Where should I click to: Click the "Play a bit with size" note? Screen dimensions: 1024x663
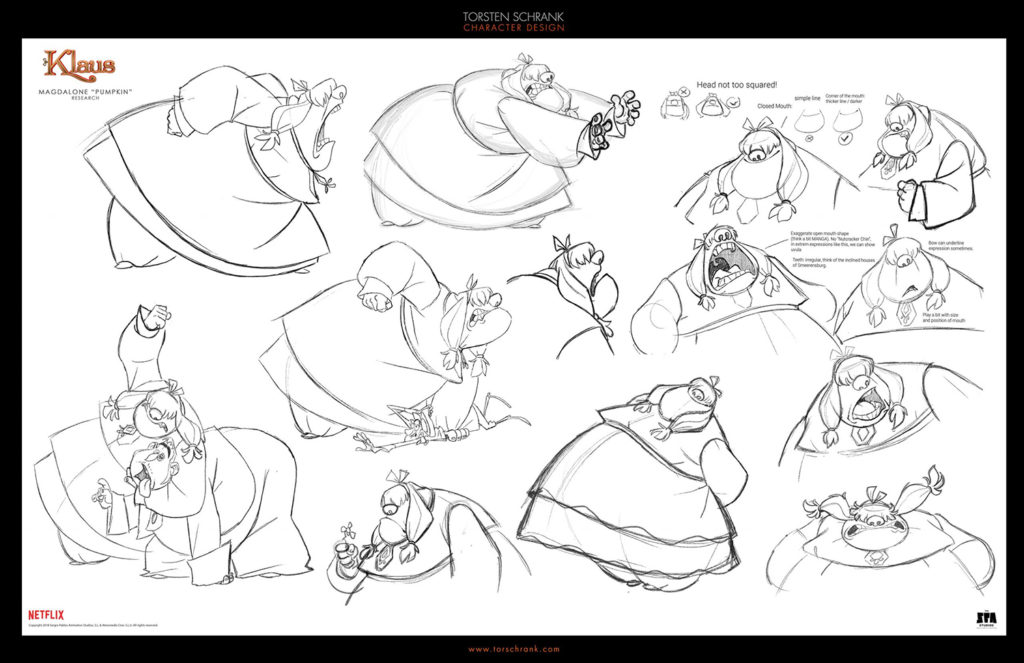click(943, 318)
